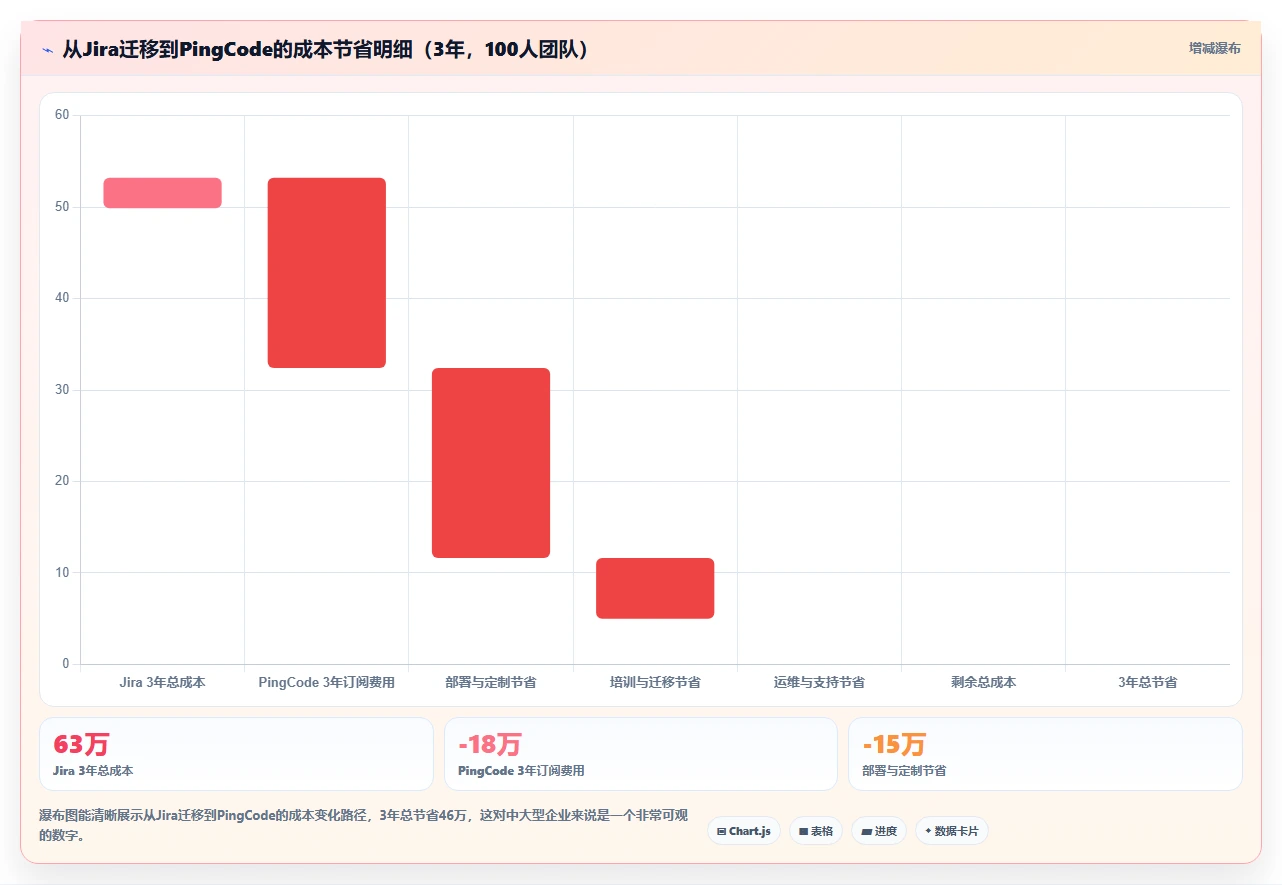Viewport: 1282px width, 885px height.
Task: Click the y-axis value 0
Action: [x=66, y=664]
